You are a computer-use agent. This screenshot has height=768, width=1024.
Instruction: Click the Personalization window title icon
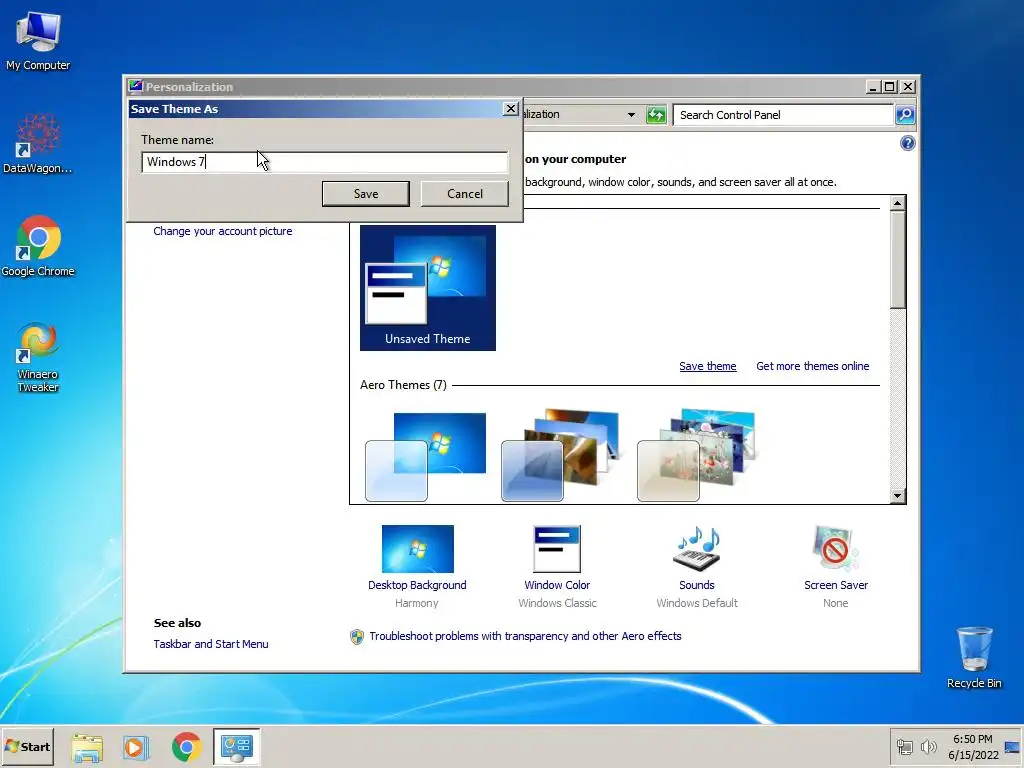135,86
